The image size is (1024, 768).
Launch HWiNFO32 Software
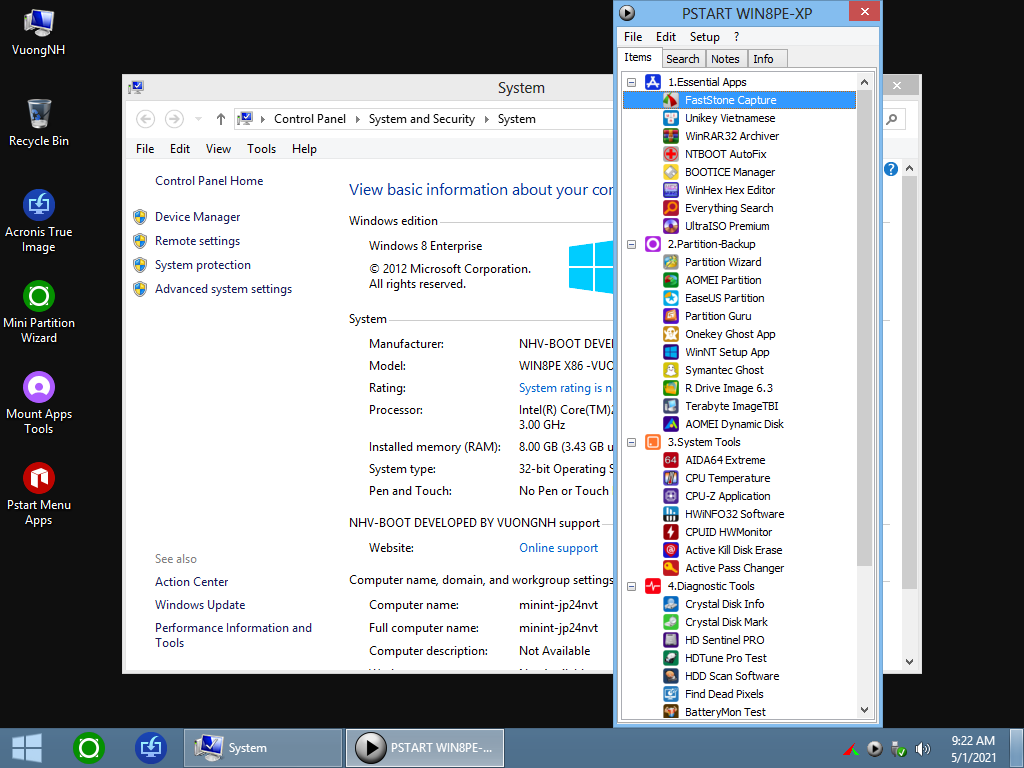pos(734,514)
